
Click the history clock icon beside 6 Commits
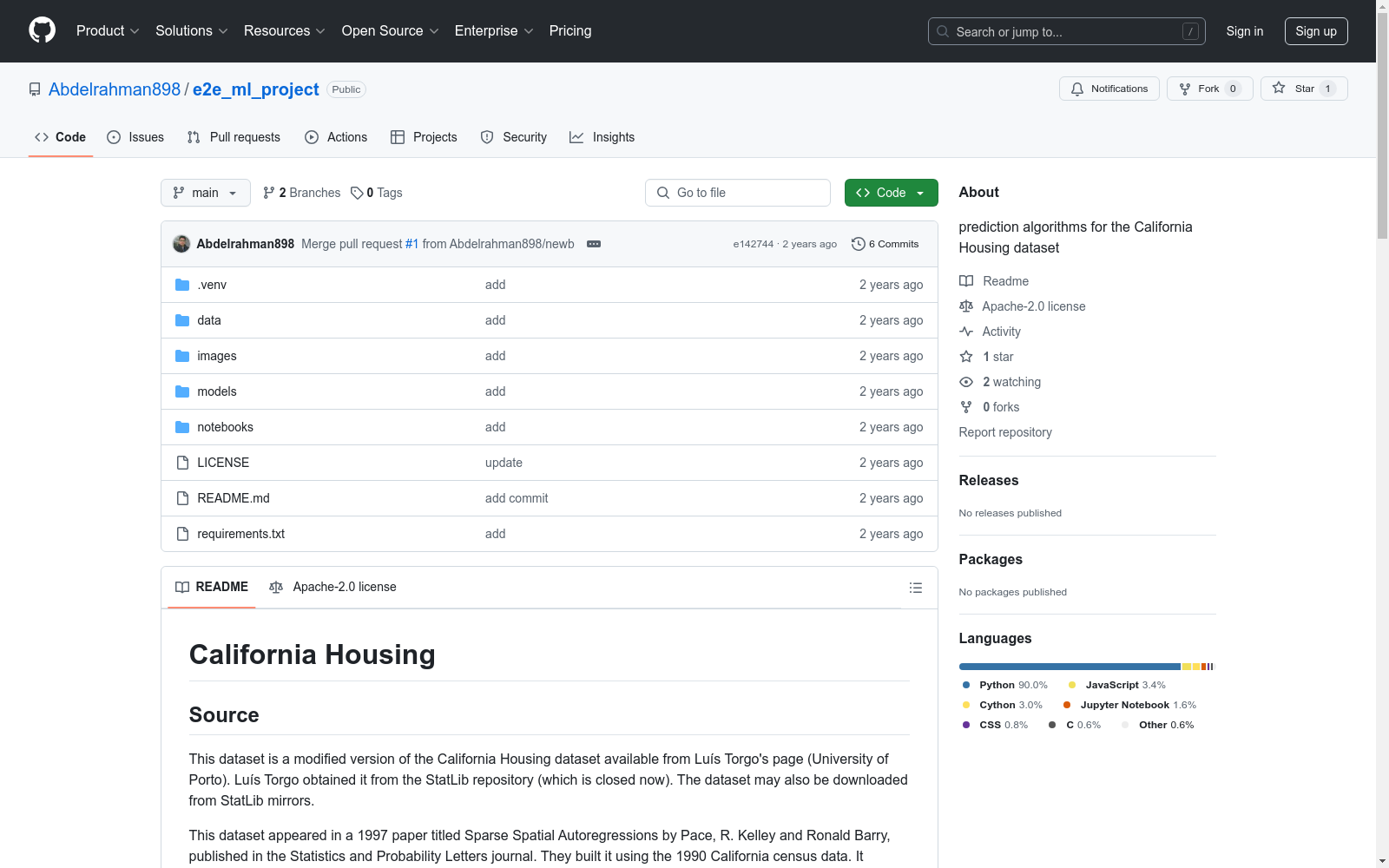859,244
